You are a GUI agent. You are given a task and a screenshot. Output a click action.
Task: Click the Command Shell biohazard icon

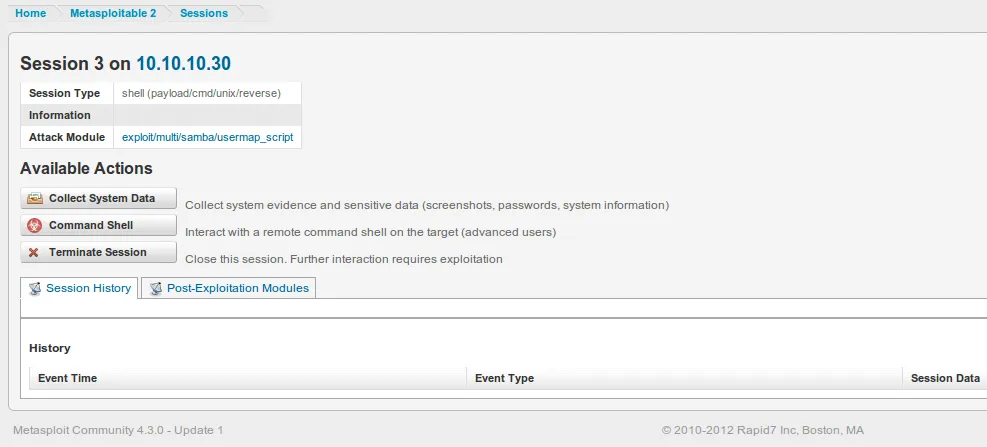pos(35,226)
